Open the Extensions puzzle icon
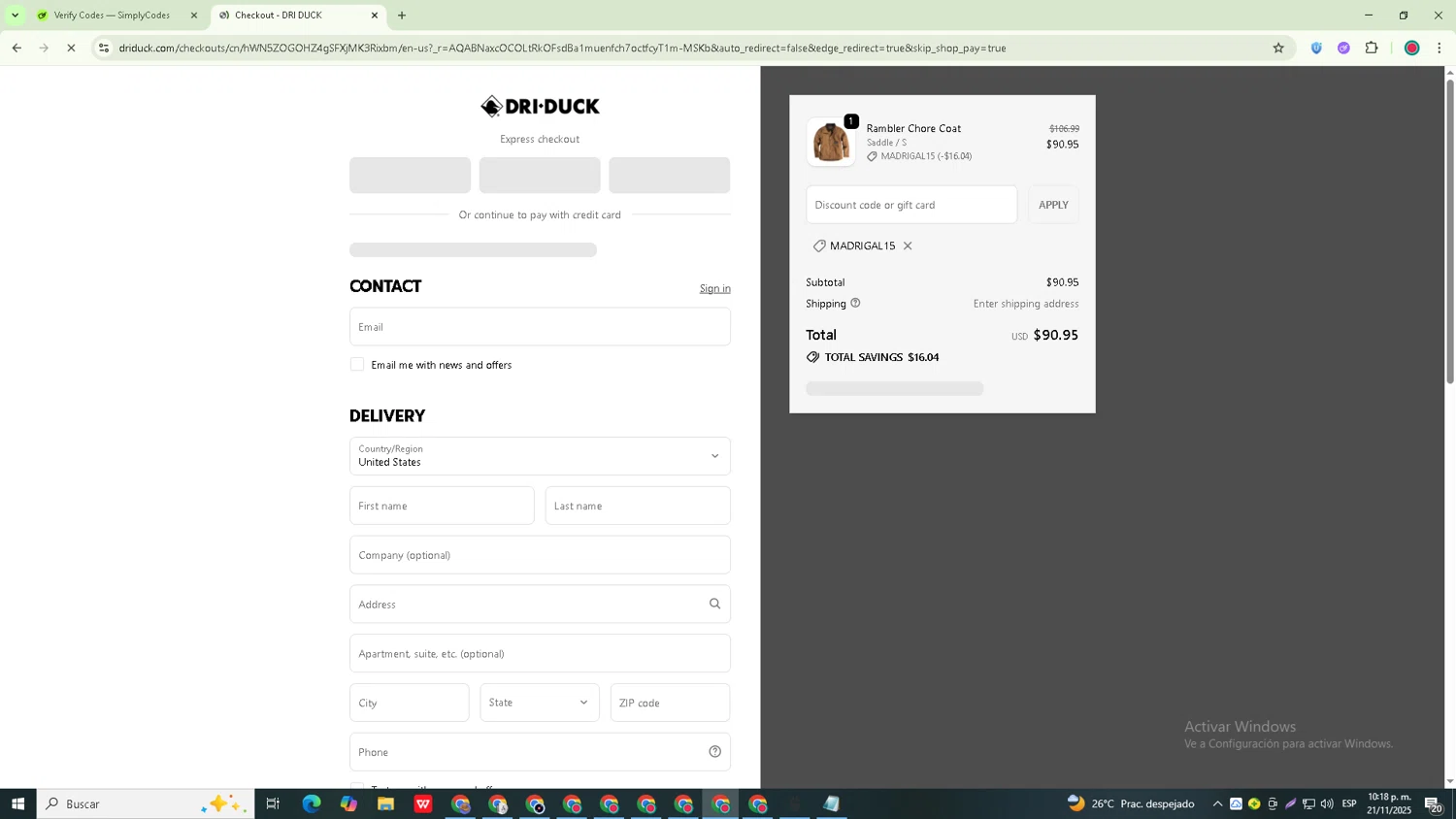The image size is (1456, 819). click(x=1372, y=48)
